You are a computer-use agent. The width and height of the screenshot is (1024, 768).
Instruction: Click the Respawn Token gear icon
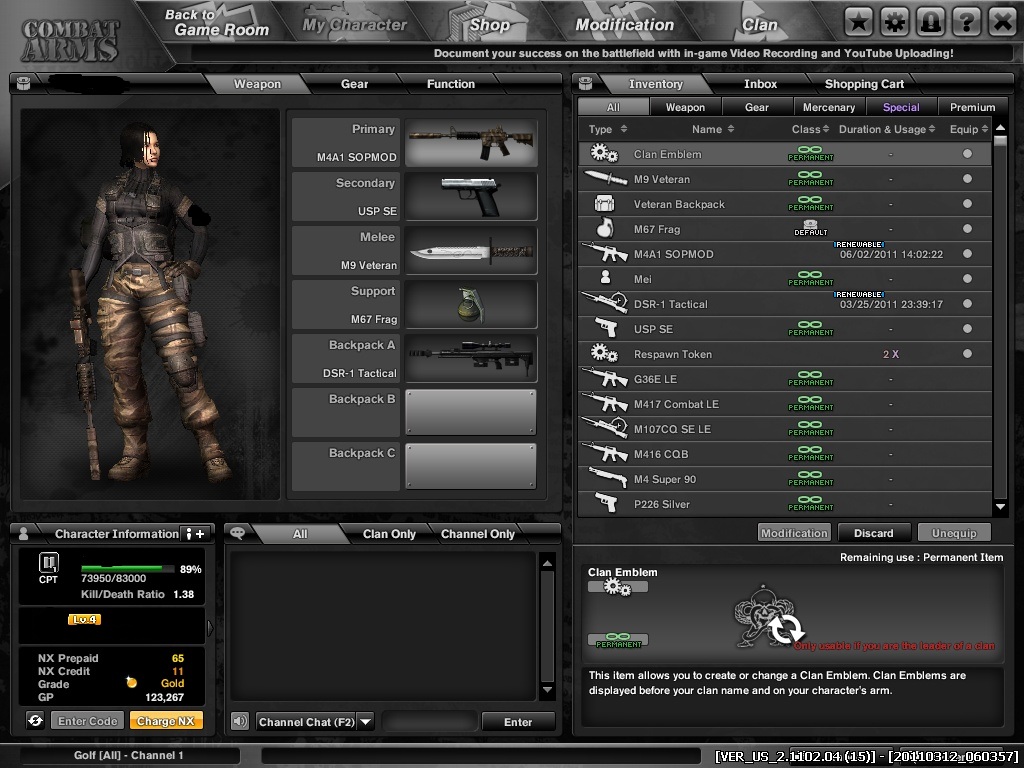(604, 353)
